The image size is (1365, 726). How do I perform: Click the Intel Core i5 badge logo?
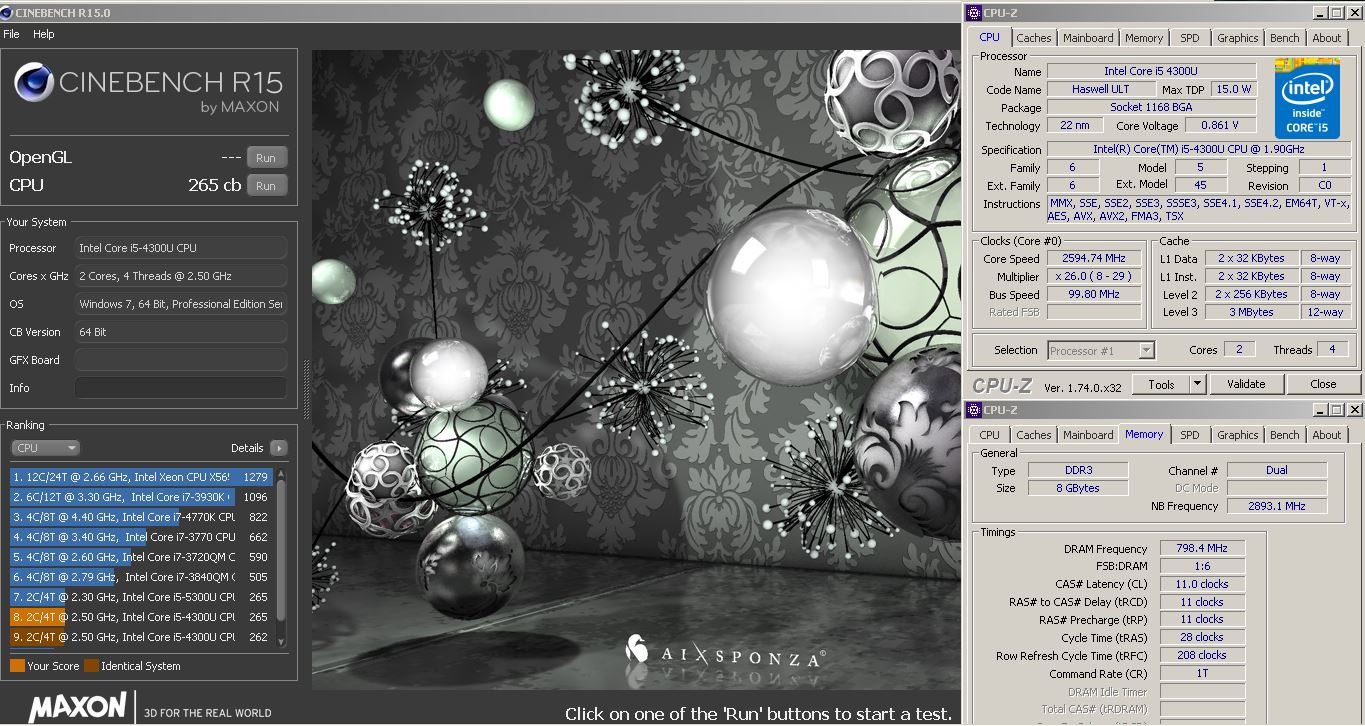point(1307,99)
